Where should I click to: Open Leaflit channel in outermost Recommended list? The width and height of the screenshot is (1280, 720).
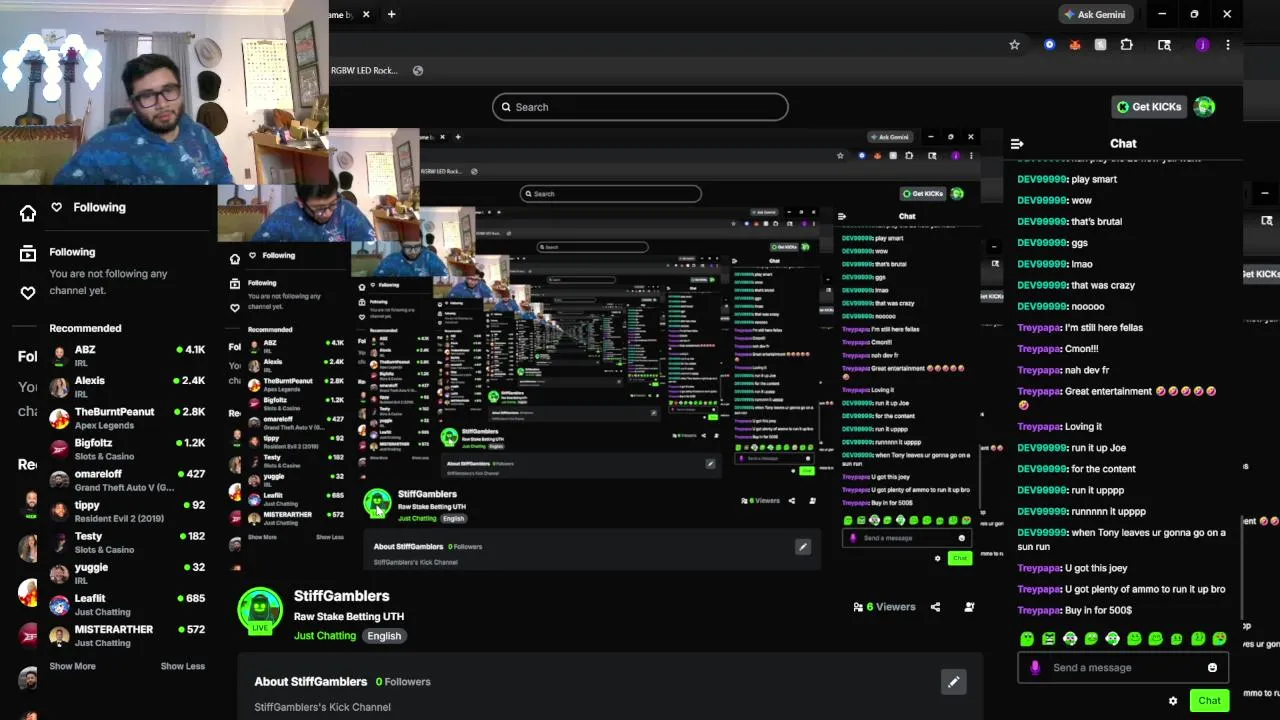[127, 604]
